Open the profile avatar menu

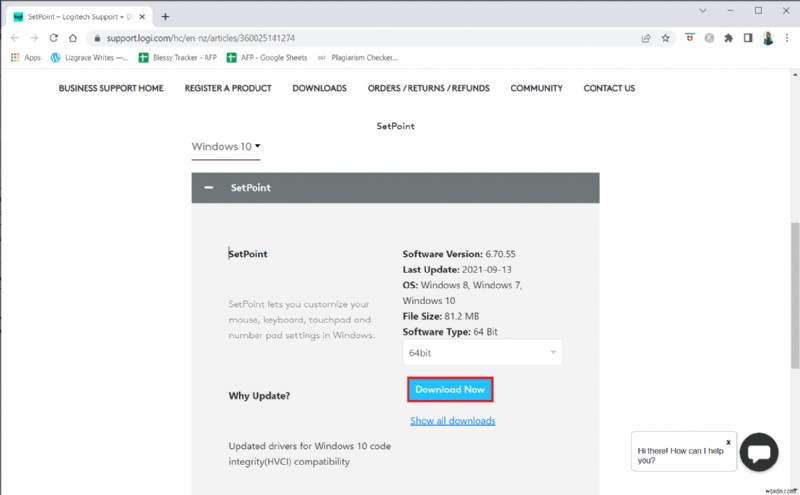768,38
